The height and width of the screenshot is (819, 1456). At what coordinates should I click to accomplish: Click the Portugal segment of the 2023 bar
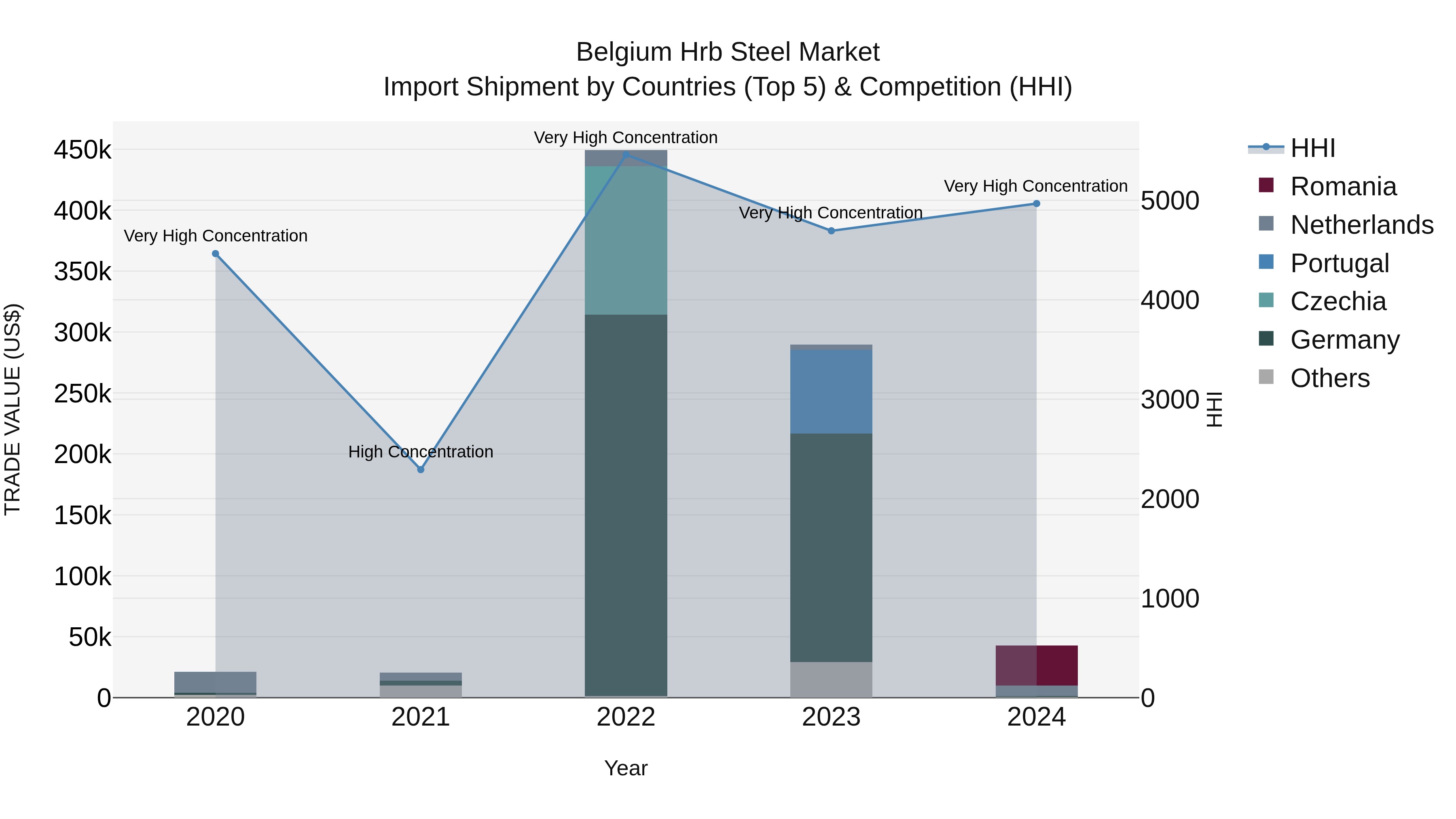pyautogui.click(x=831, y=392)
